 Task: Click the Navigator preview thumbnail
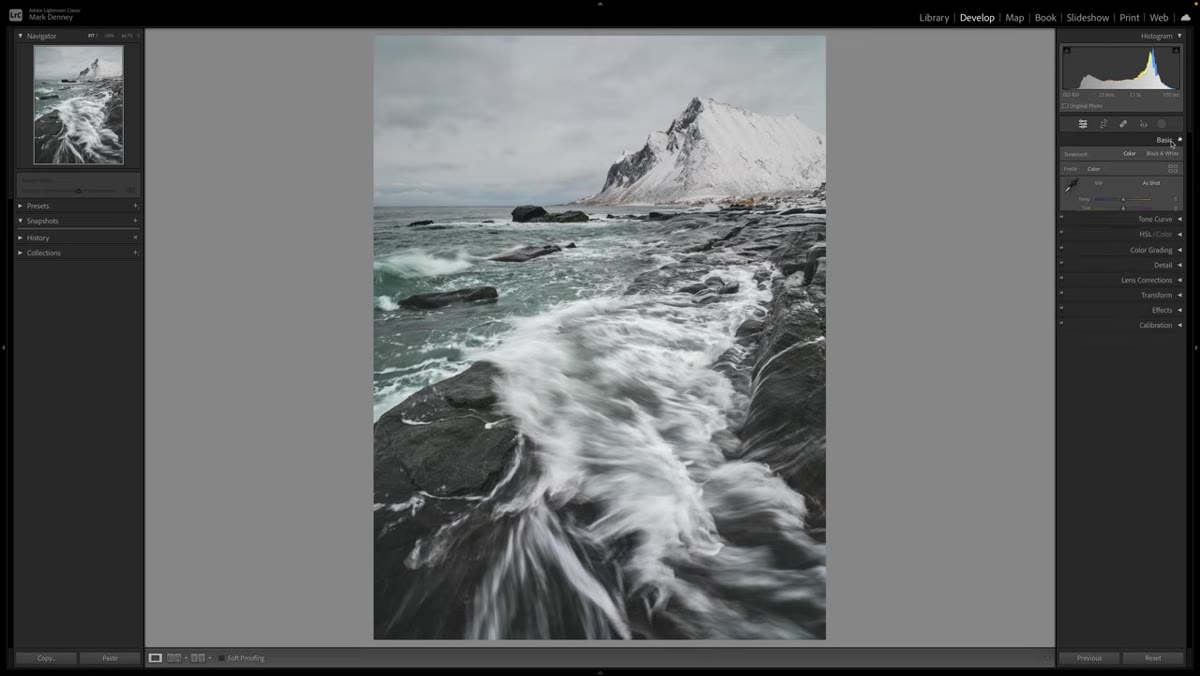(x=78, y=104)
